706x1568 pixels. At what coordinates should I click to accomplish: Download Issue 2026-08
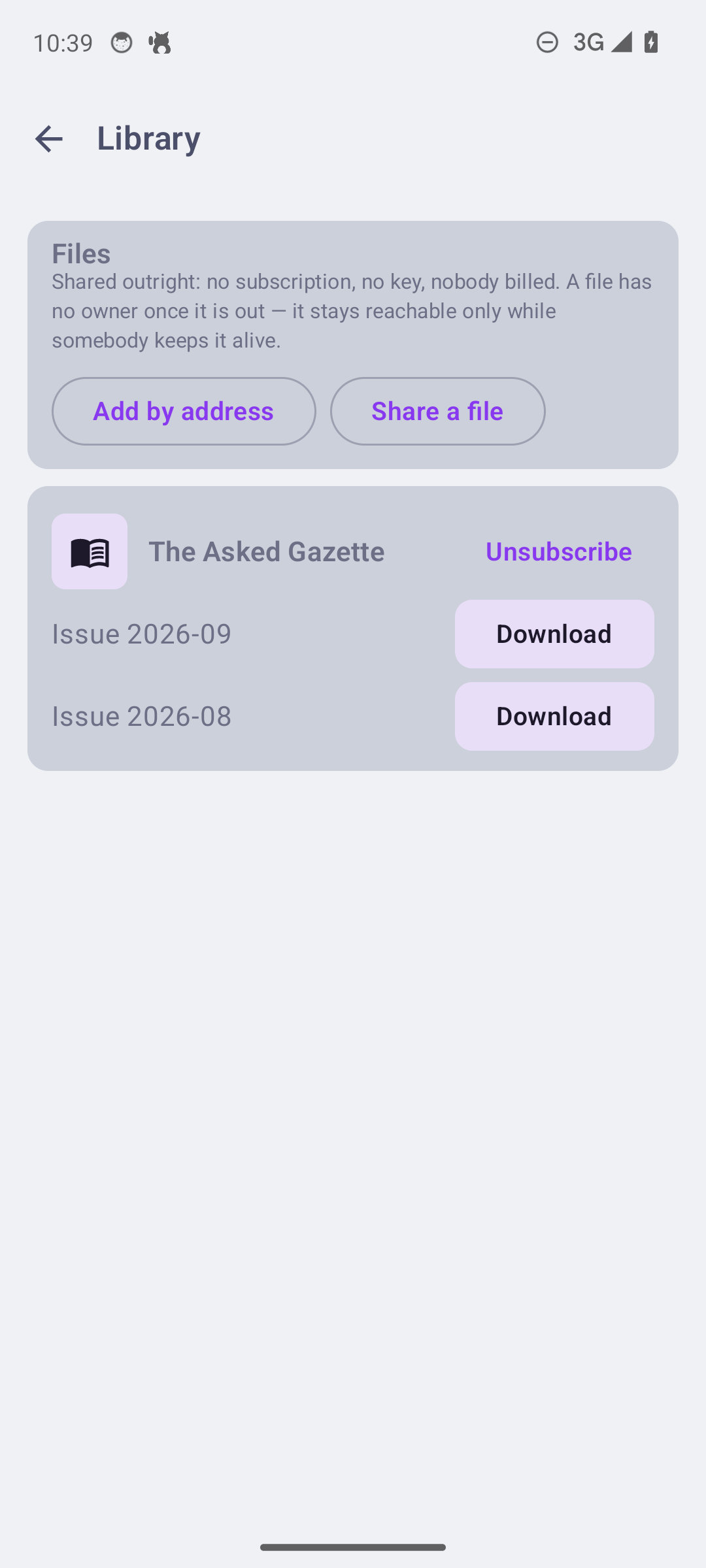tap(554, 716)
